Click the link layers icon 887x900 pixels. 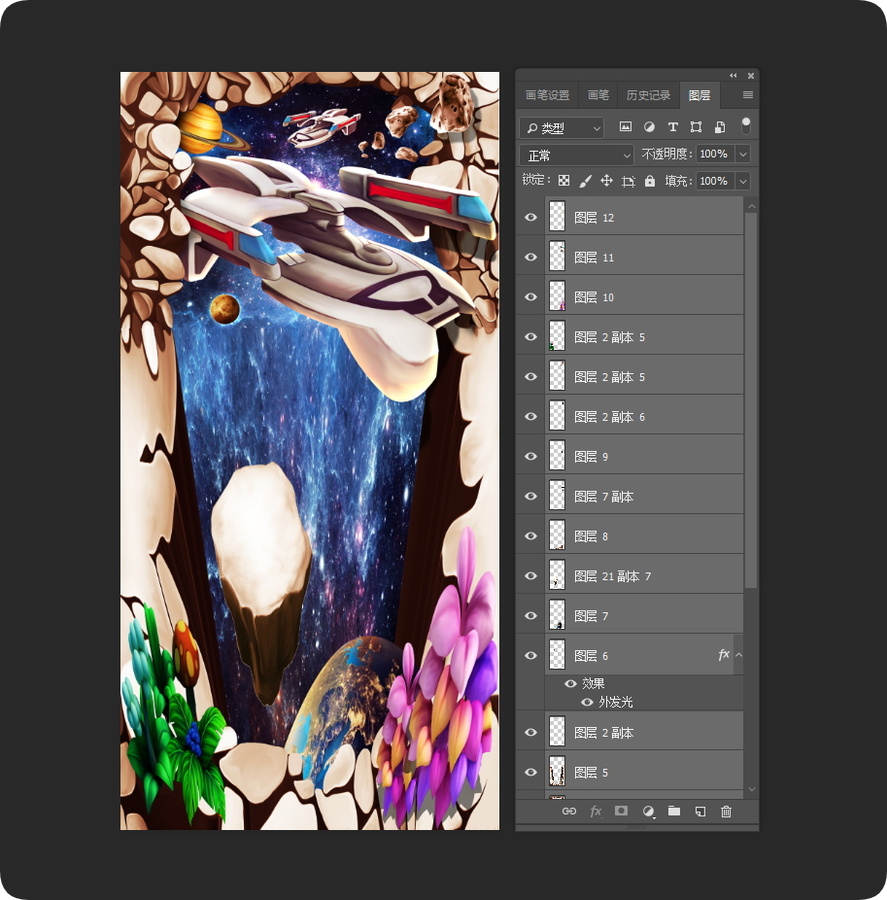click(568, 811)
